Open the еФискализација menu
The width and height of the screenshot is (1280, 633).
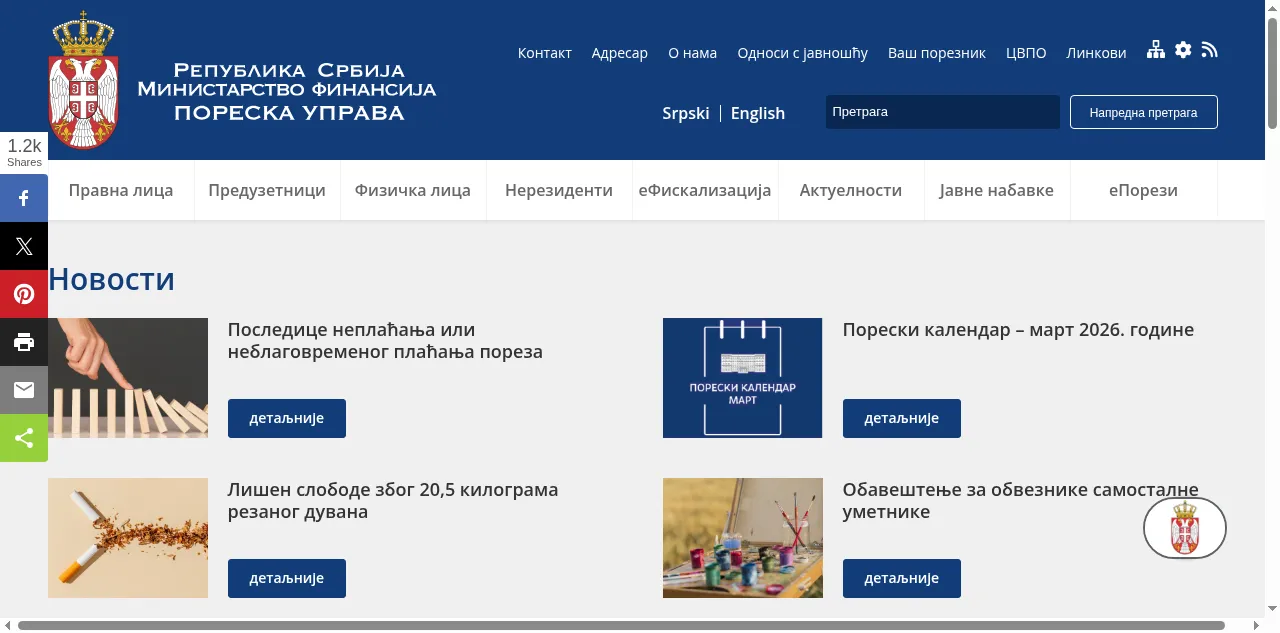point(705,190)
